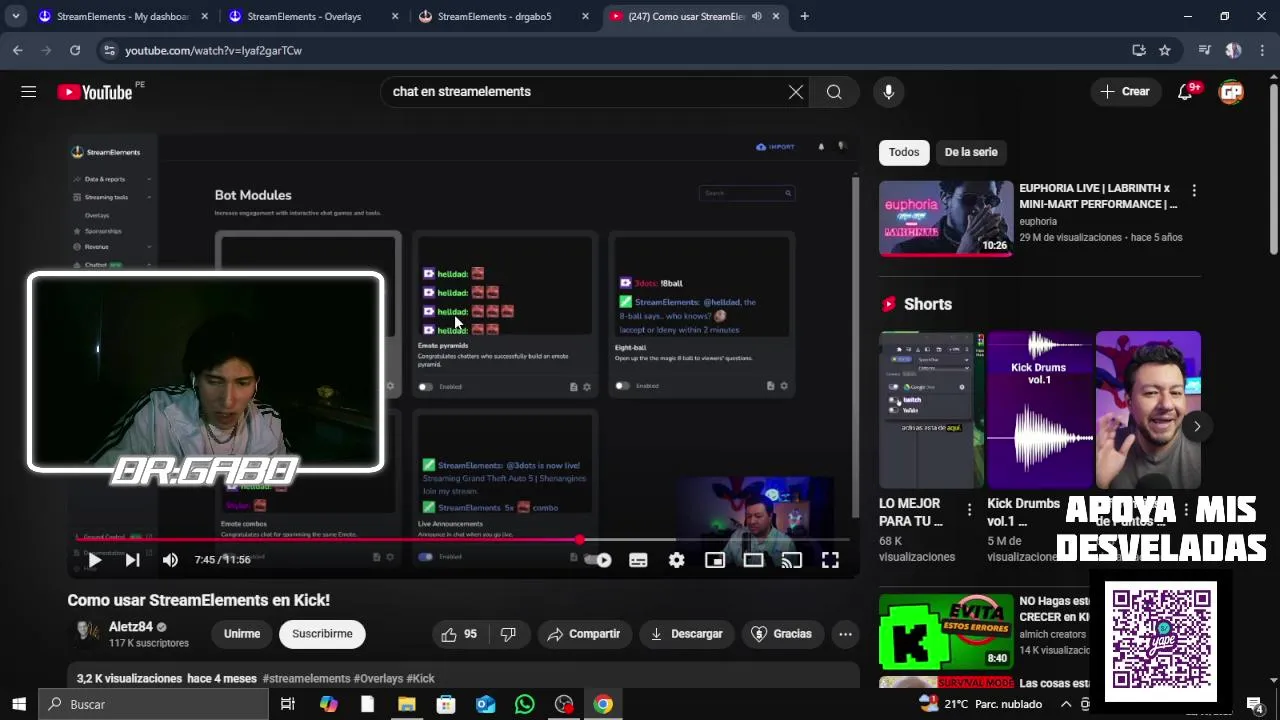Open the Aletz84 channel link
Image resolution: width=1280 pixels, height=720 pixels.
[x=131, y=627]
